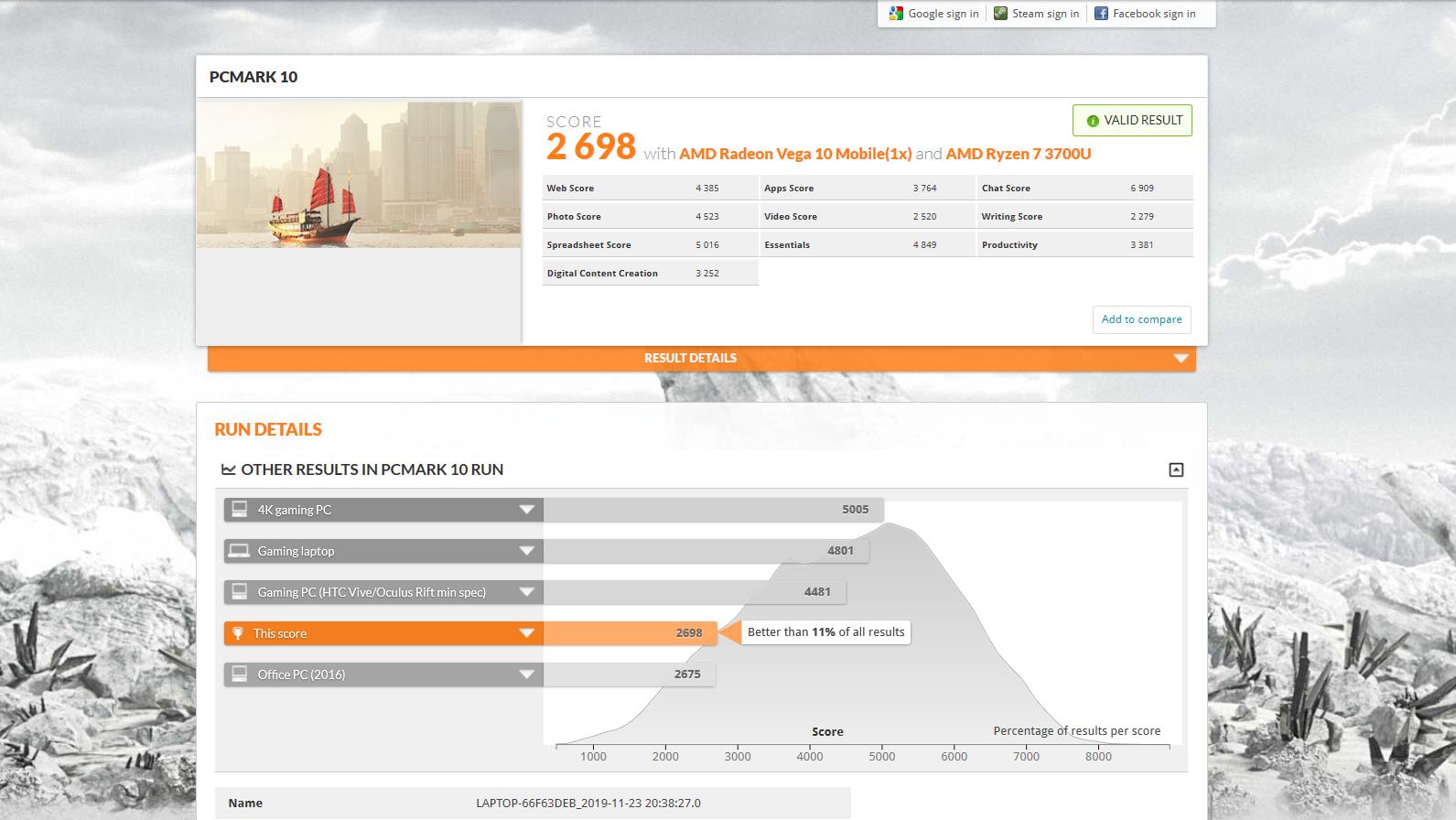This screenshot has height=820, width=1456.
Task: Click the Google sign in icon
Action: 896,14
